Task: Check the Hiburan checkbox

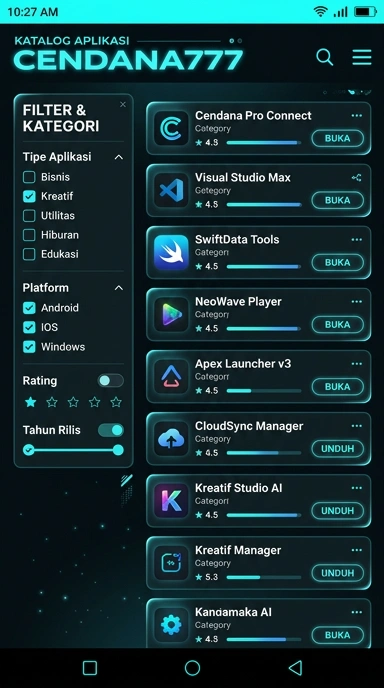Action: pyautogui.click(x=29, y=235)
